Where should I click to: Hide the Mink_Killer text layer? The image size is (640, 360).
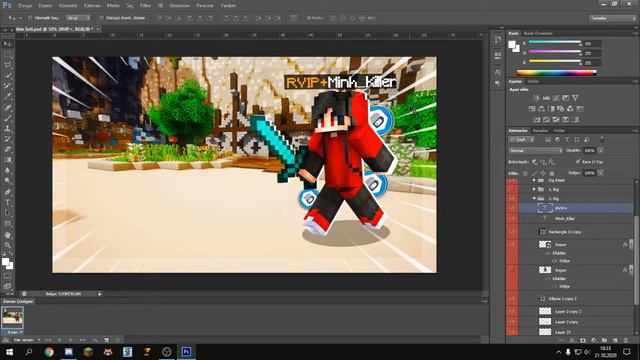tap(512, 218)
